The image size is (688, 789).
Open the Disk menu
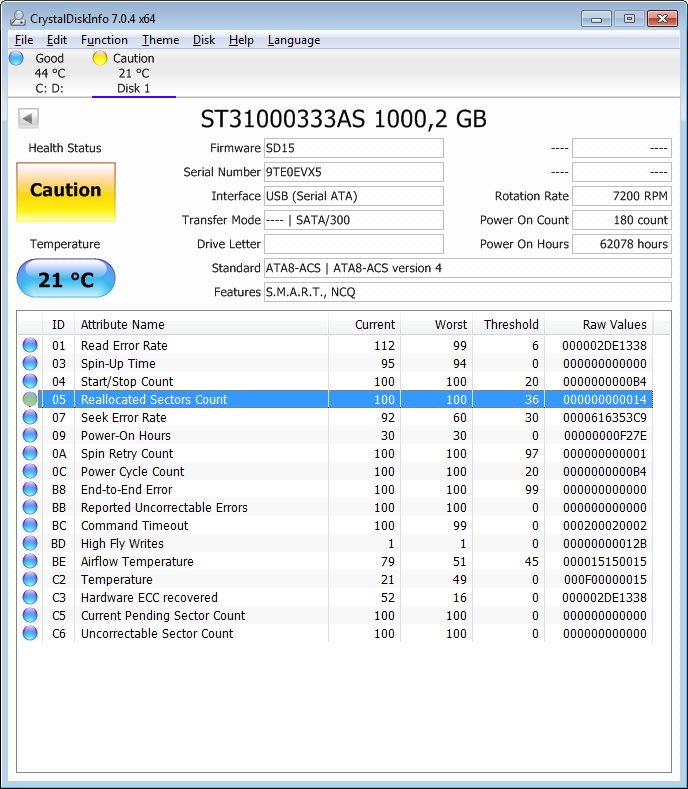click(204, 40)
